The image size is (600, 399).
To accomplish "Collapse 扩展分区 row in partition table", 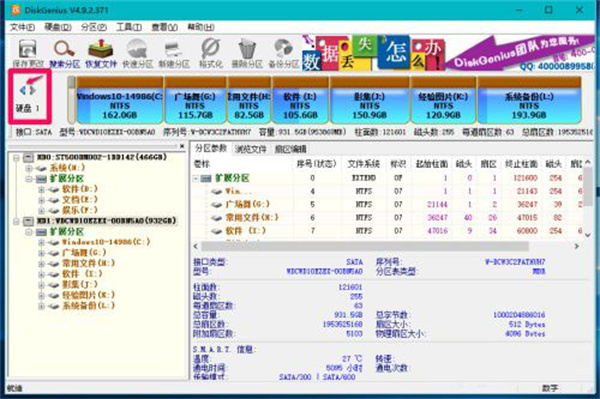I will pos(196,178).
